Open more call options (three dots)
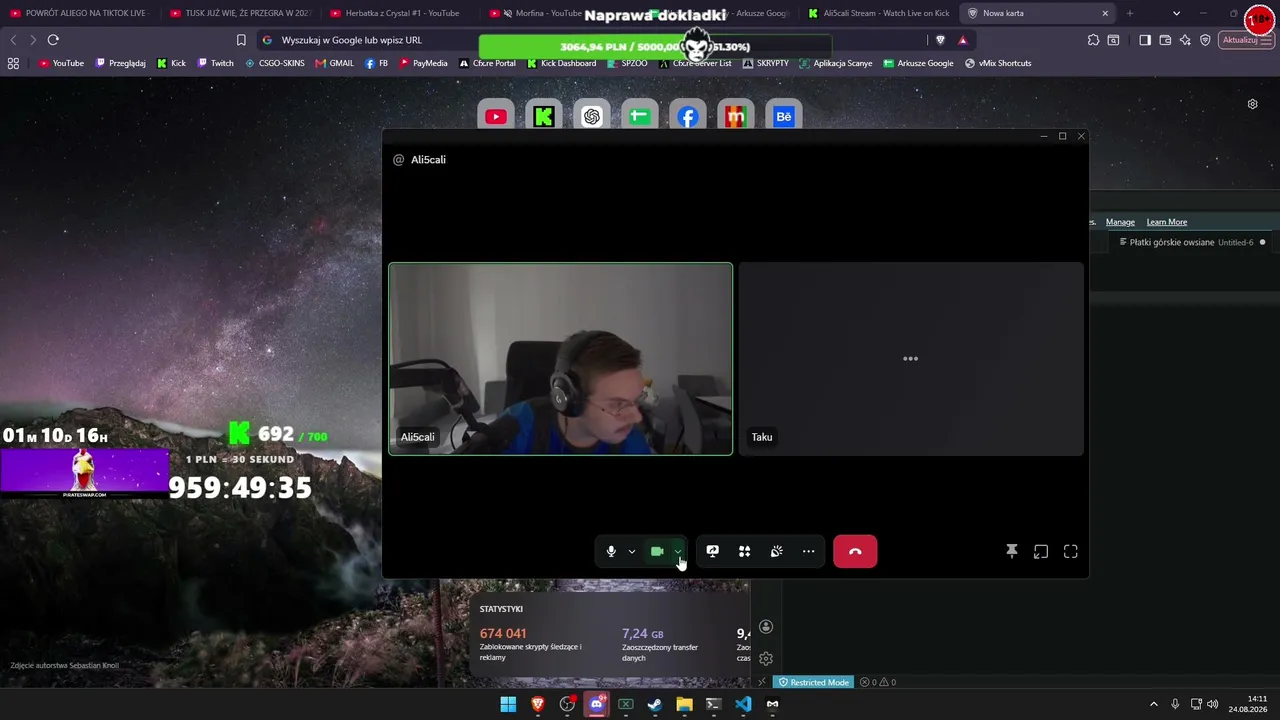1280x720 pixels. [808, 551]
